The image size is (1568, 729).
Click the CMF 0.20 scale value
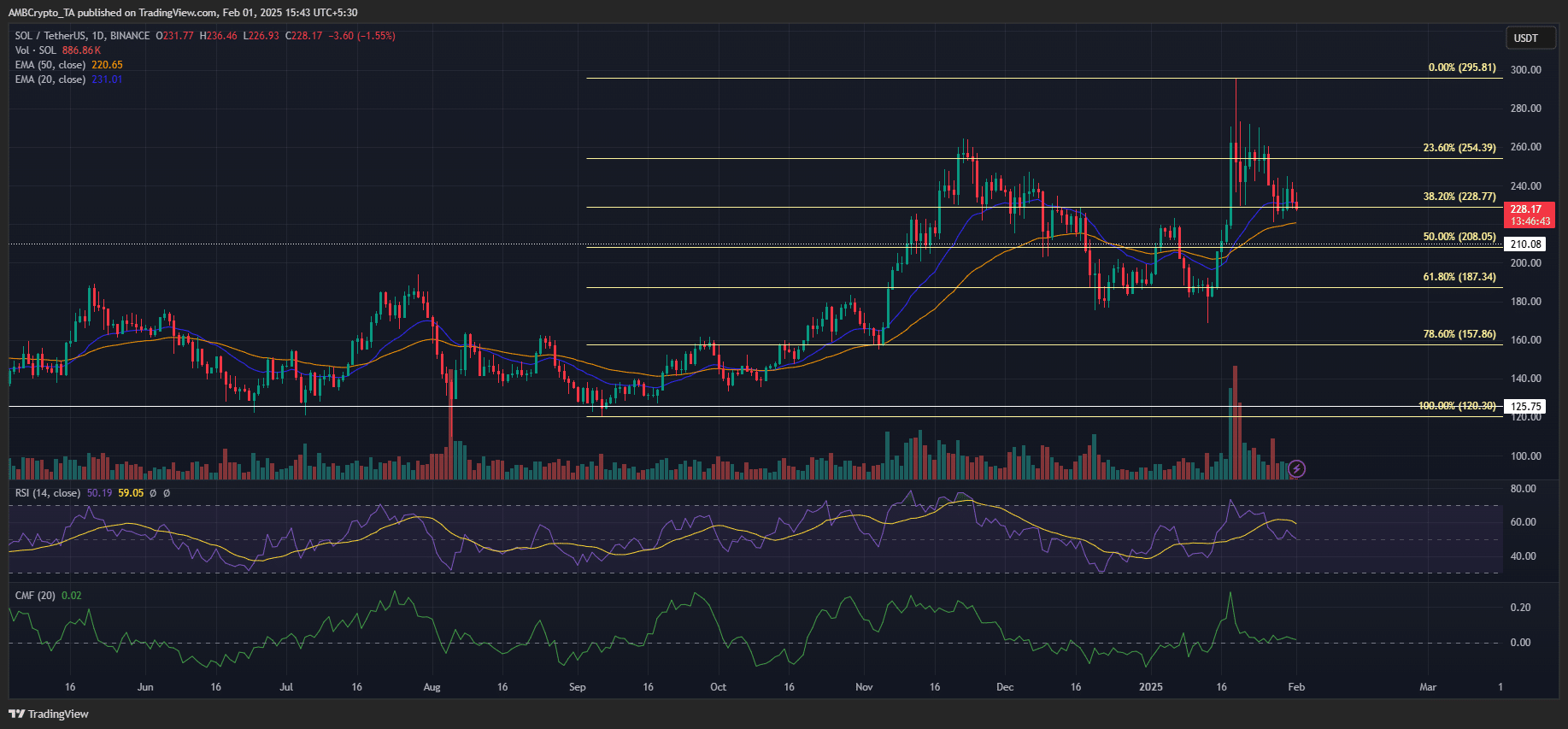pyautogui.click(x=1521, y=608)
